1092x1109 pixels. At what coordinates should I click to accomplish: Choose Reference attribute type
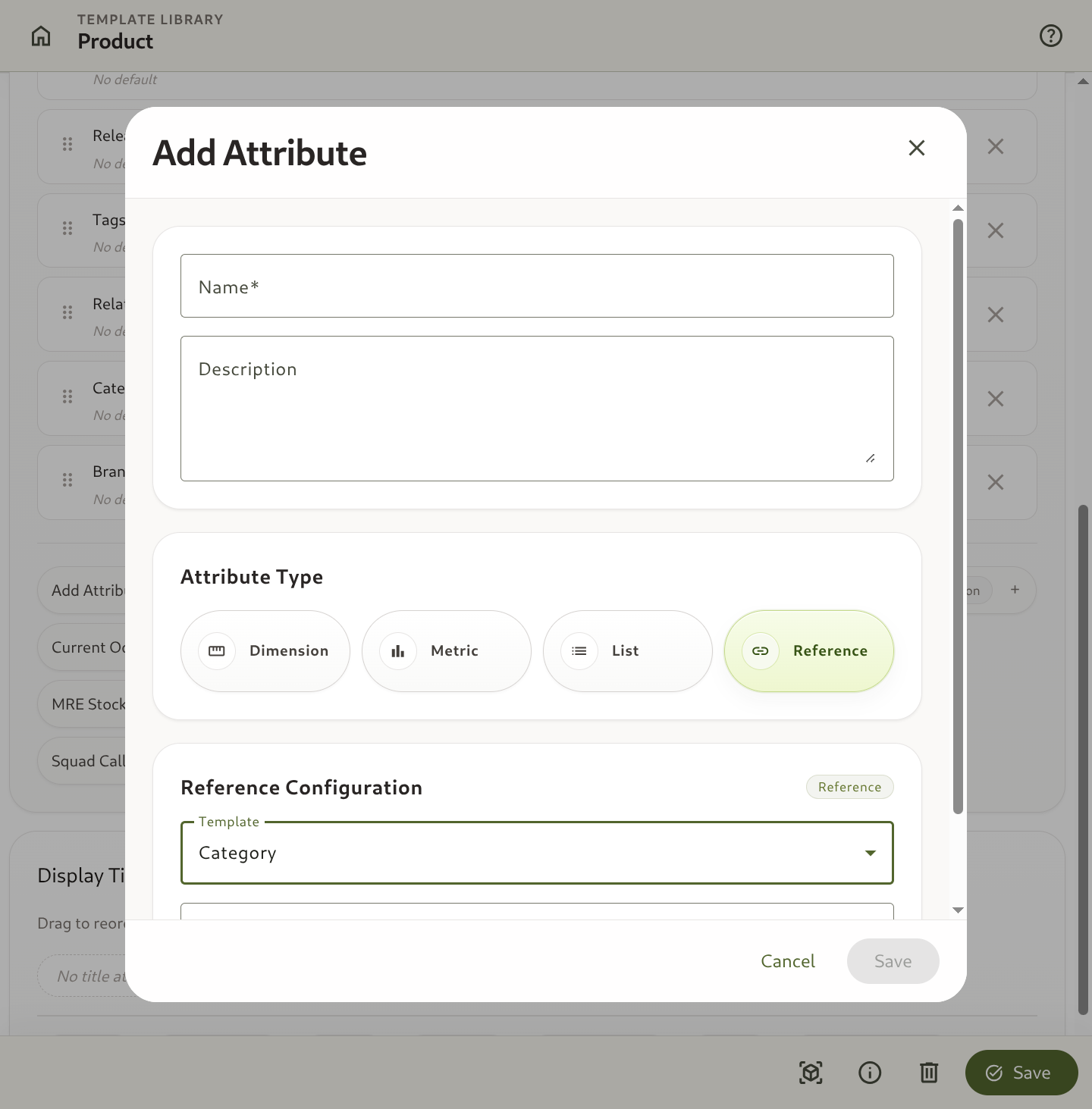tap(809, 651)
